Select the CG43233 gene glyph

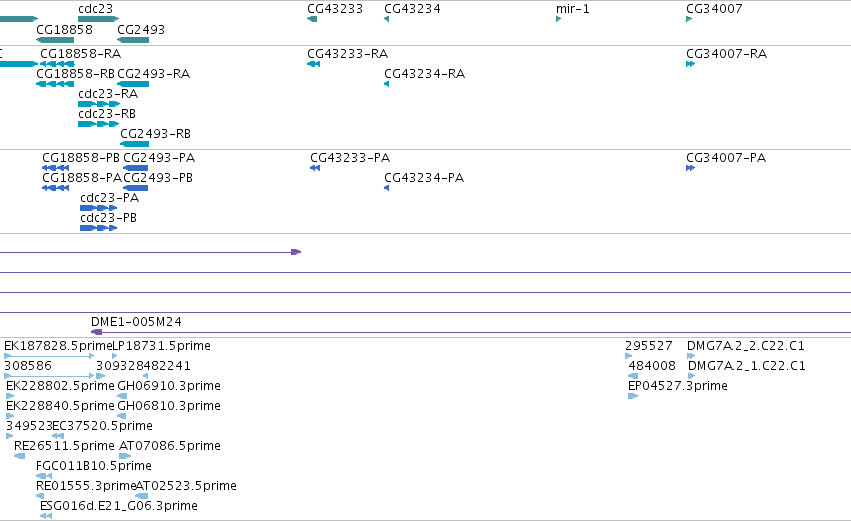pyautogui.click(x=312, y=19)
